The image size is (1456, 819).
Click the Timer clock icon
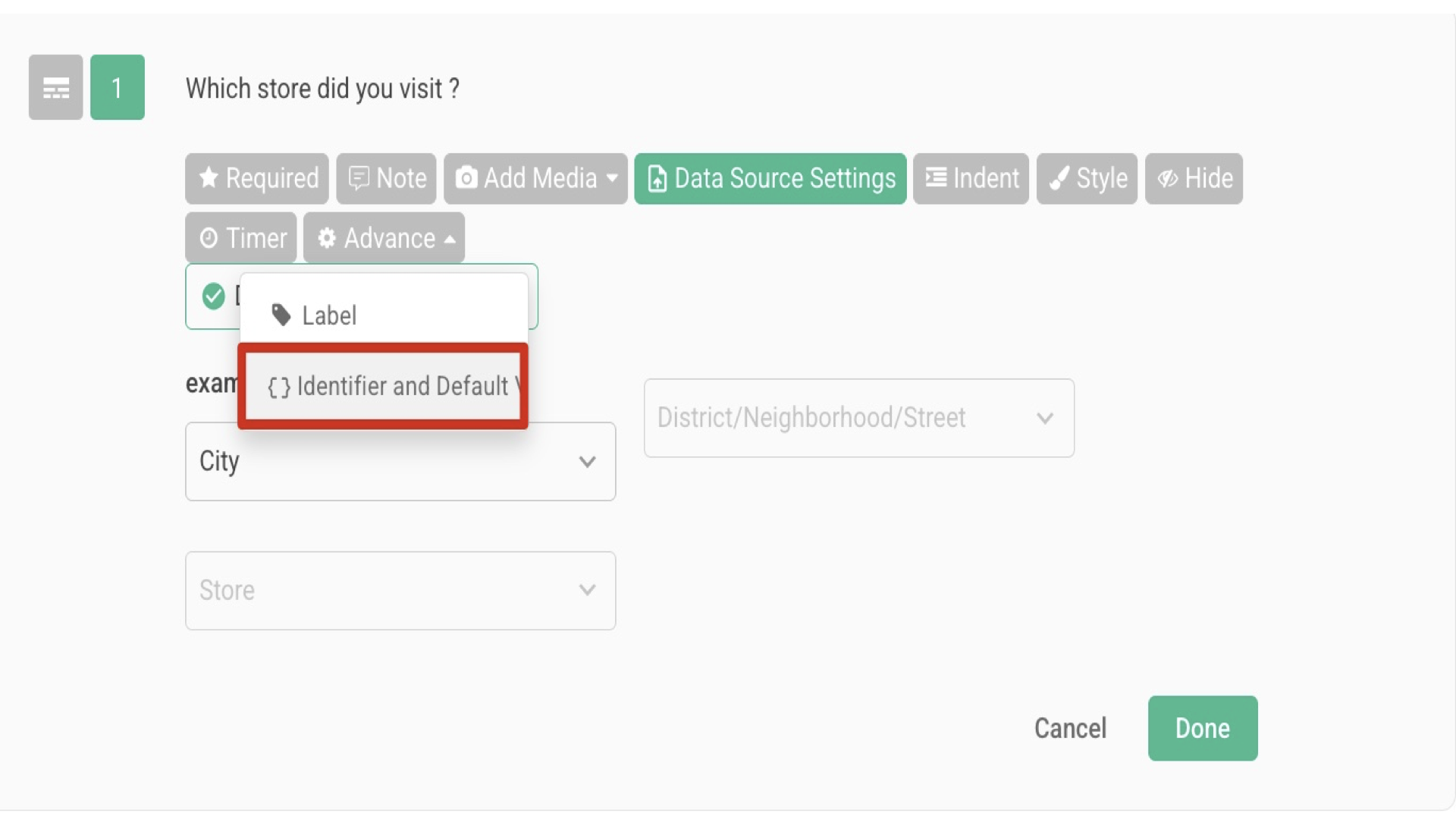pos(210,237)
